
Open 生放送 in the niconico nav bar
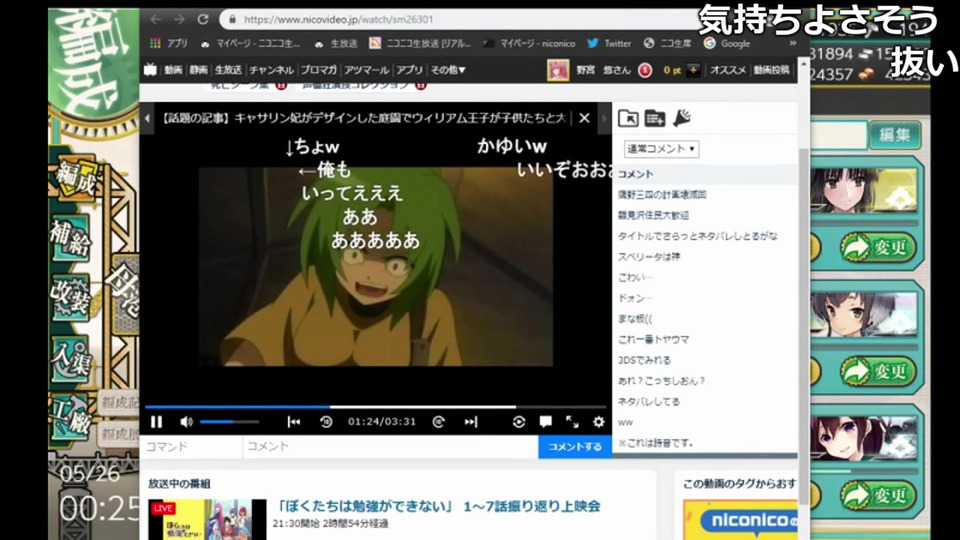click(228, 70)
